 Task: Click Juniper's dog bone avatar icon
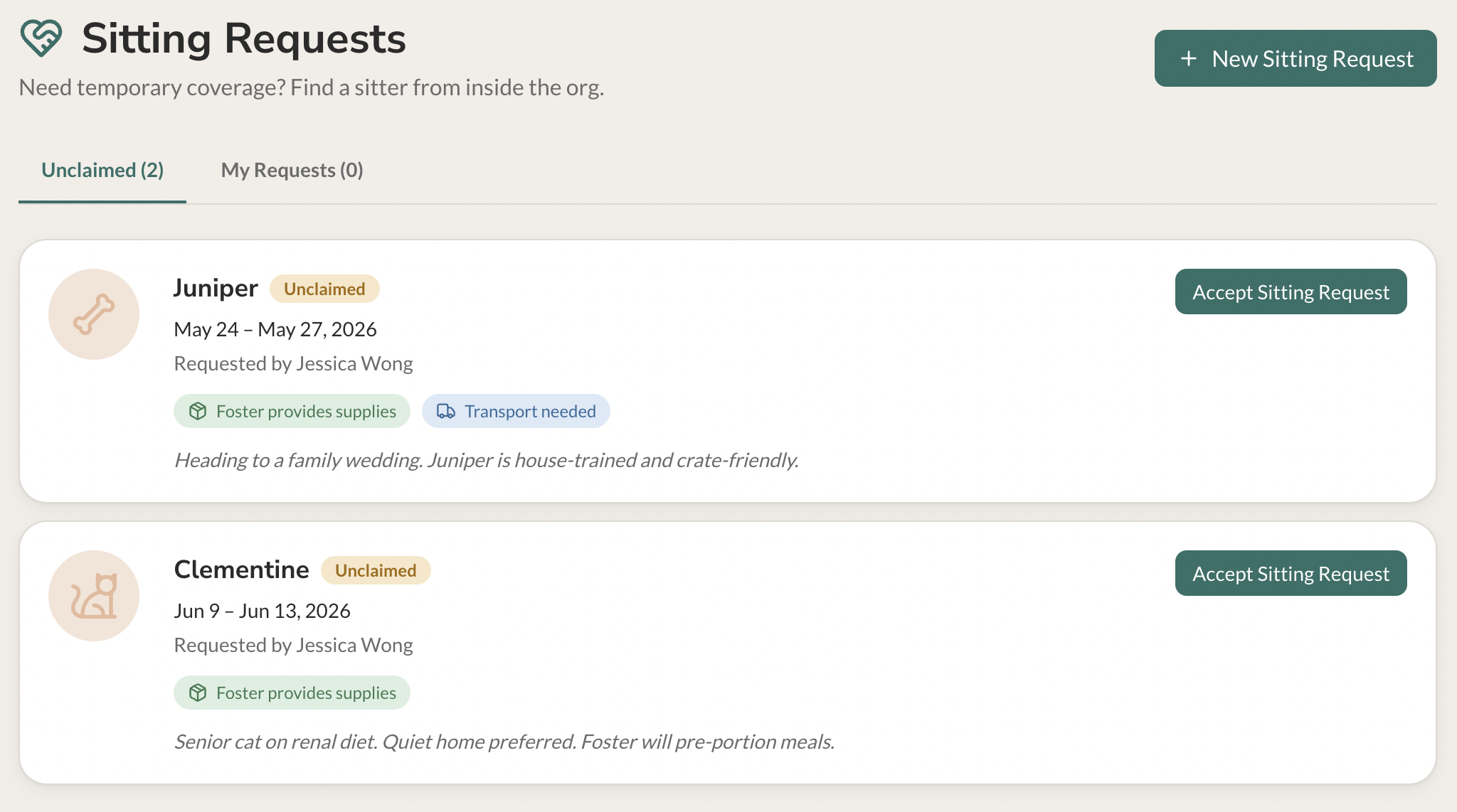[x=94, y=314]
